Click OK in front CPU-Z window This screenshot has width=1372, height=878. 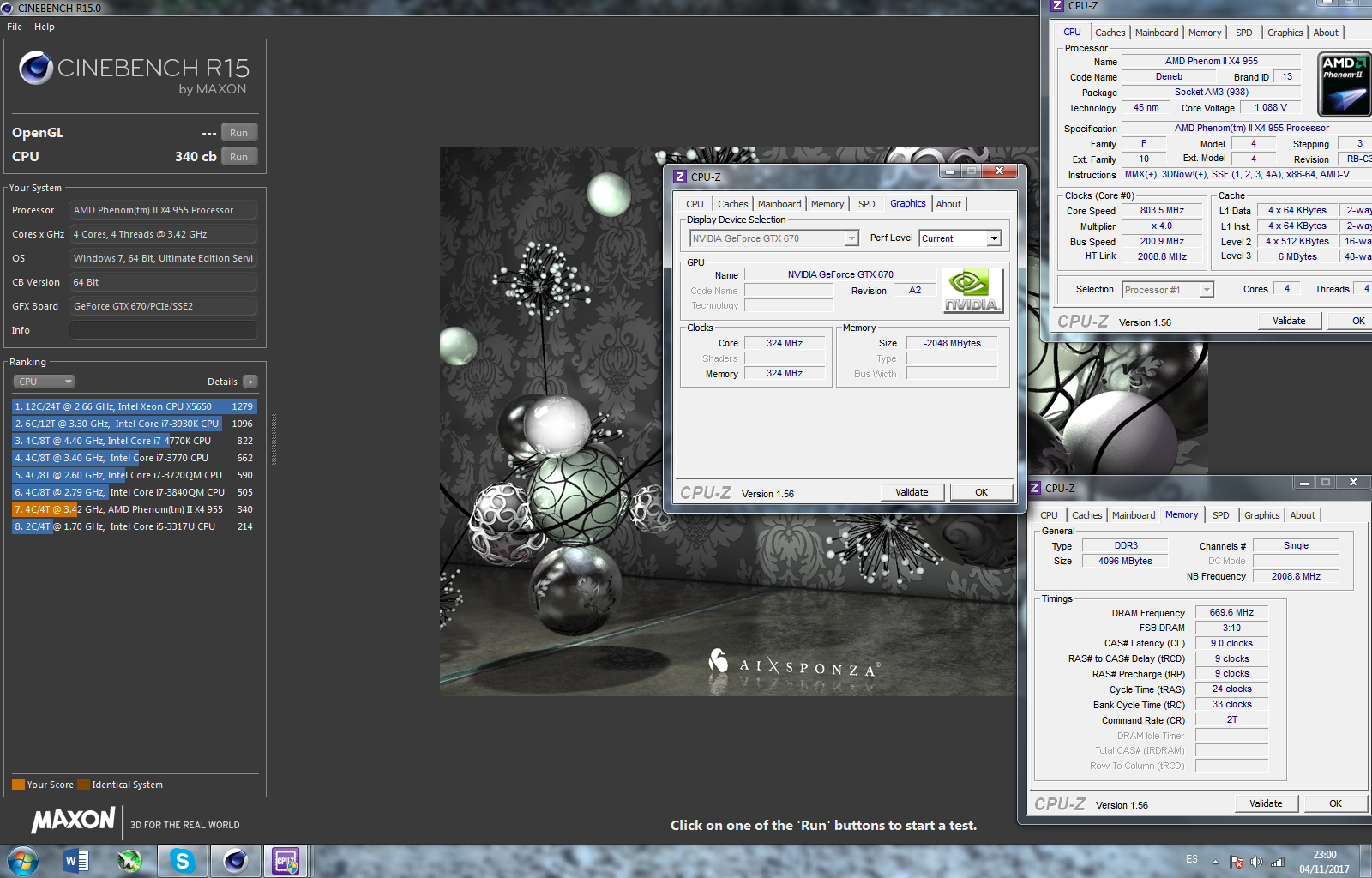pyautogui.click(x=981, y=492)
